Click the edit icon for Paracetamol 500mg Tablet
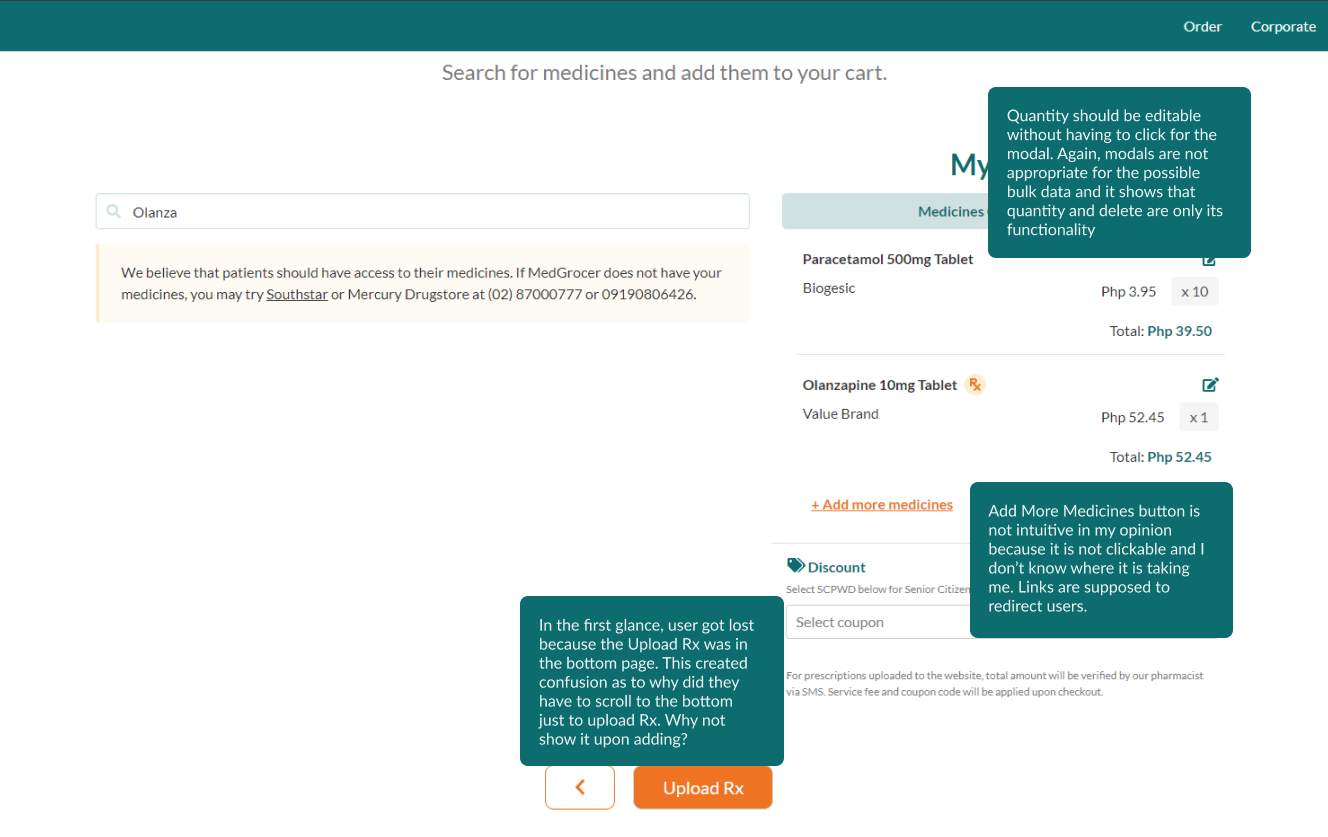 [1210, 262]
